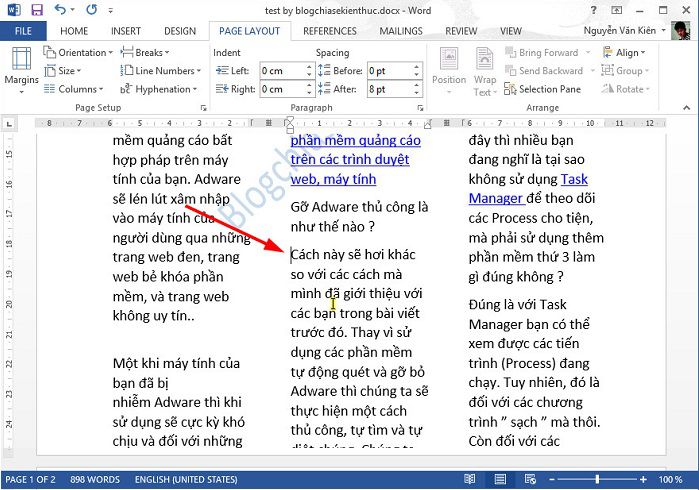699x490 pixels.
Task: Open the page Size dropdown
Action: [63, 71]
